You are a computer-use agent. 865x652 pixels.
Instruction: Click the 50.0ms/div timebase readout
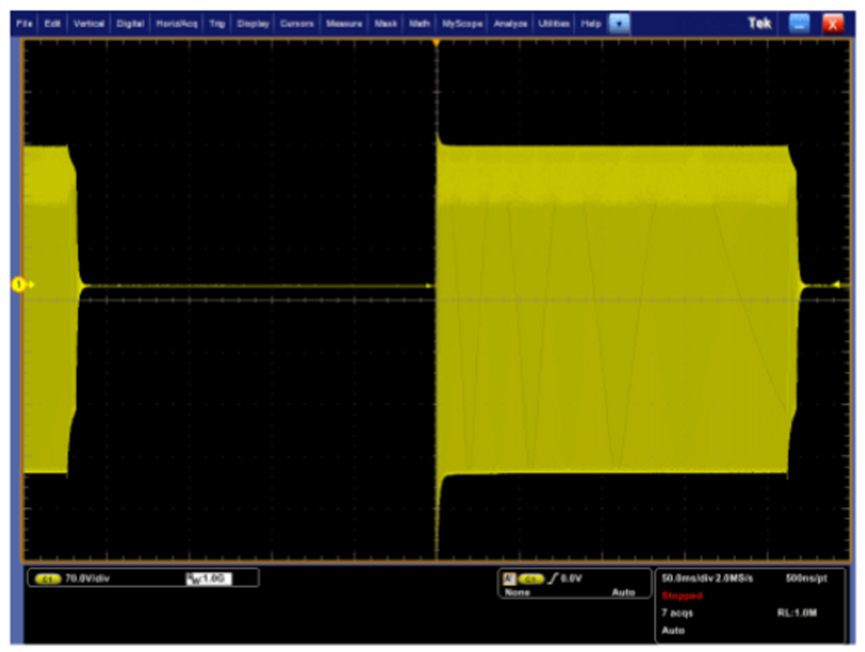[690, 578]
